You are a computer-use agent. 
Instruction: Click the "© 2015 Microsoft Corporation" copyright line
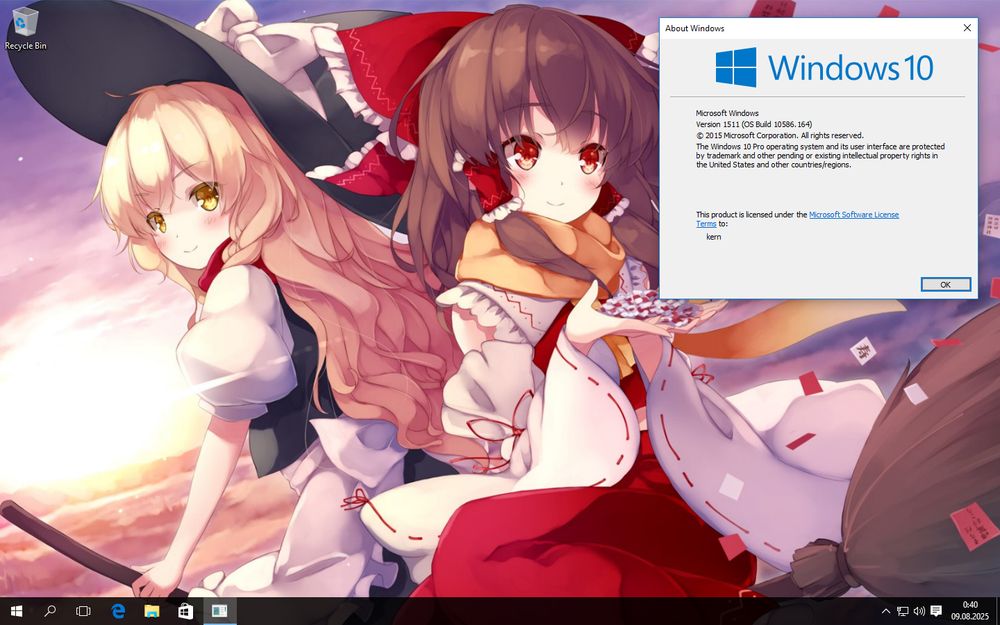pyautogui.click(x=779, y=135)
